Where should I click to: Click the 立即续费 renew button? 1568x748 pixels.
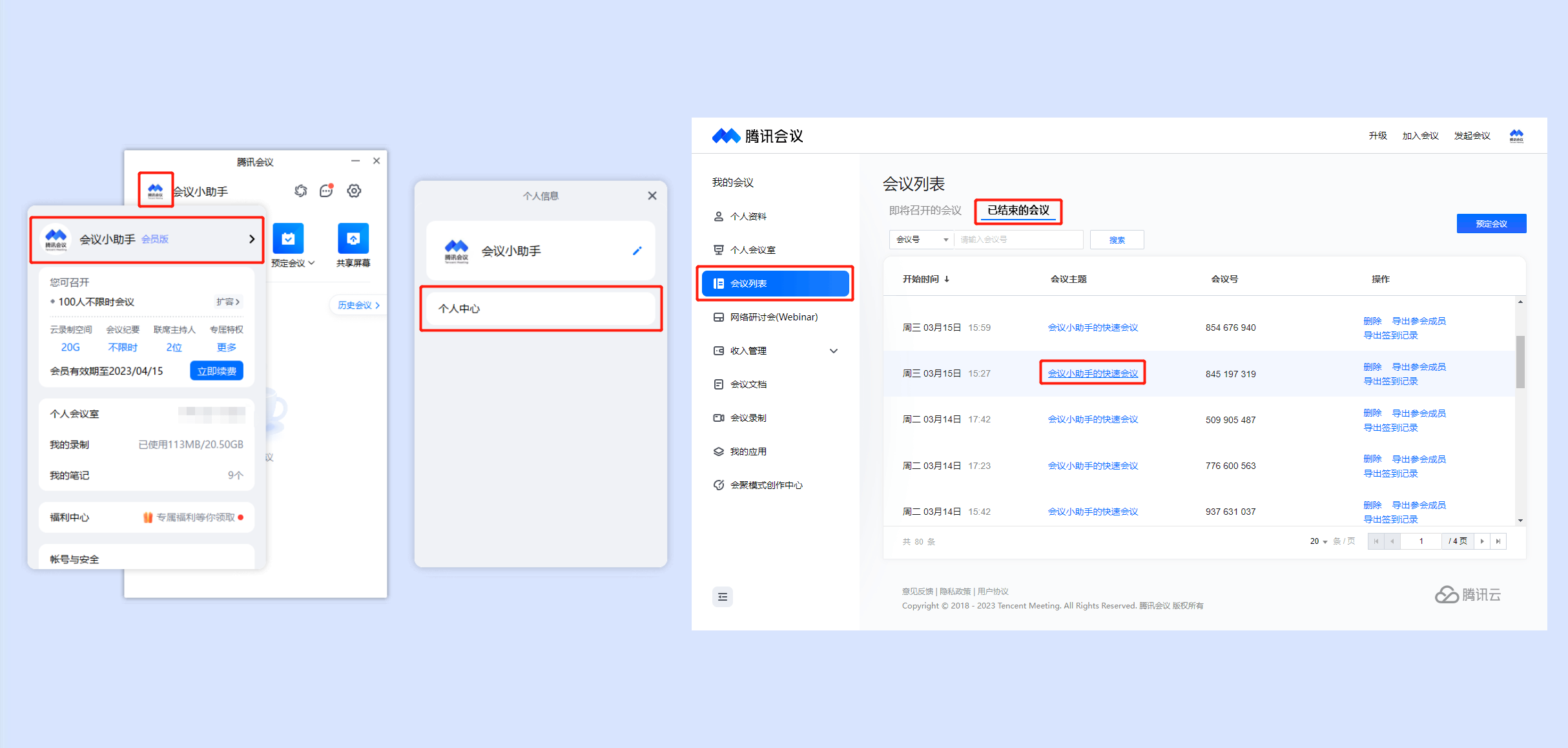216,371
